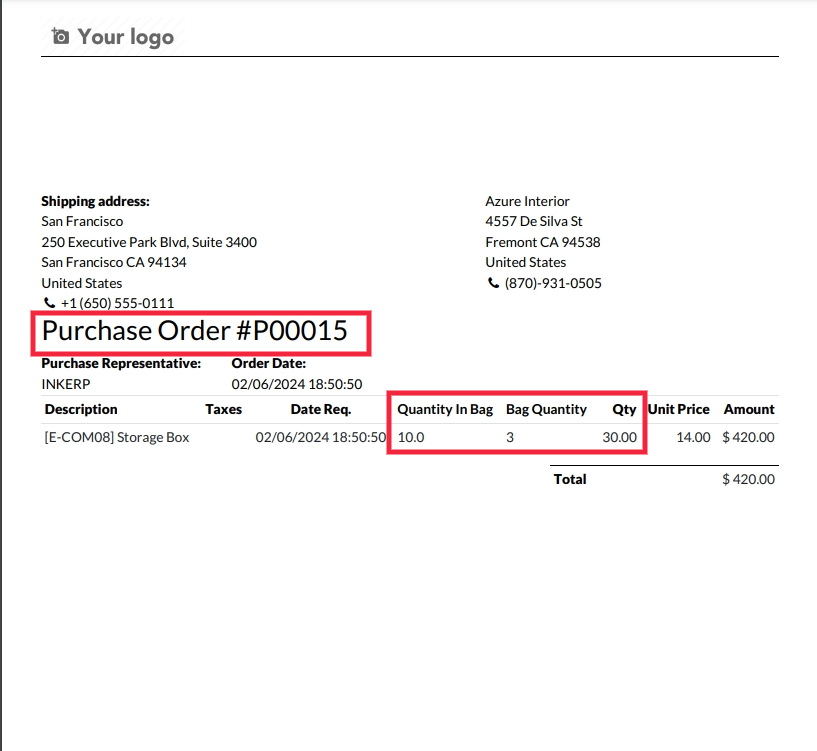Click the "Amount" column header

[749, 410]
